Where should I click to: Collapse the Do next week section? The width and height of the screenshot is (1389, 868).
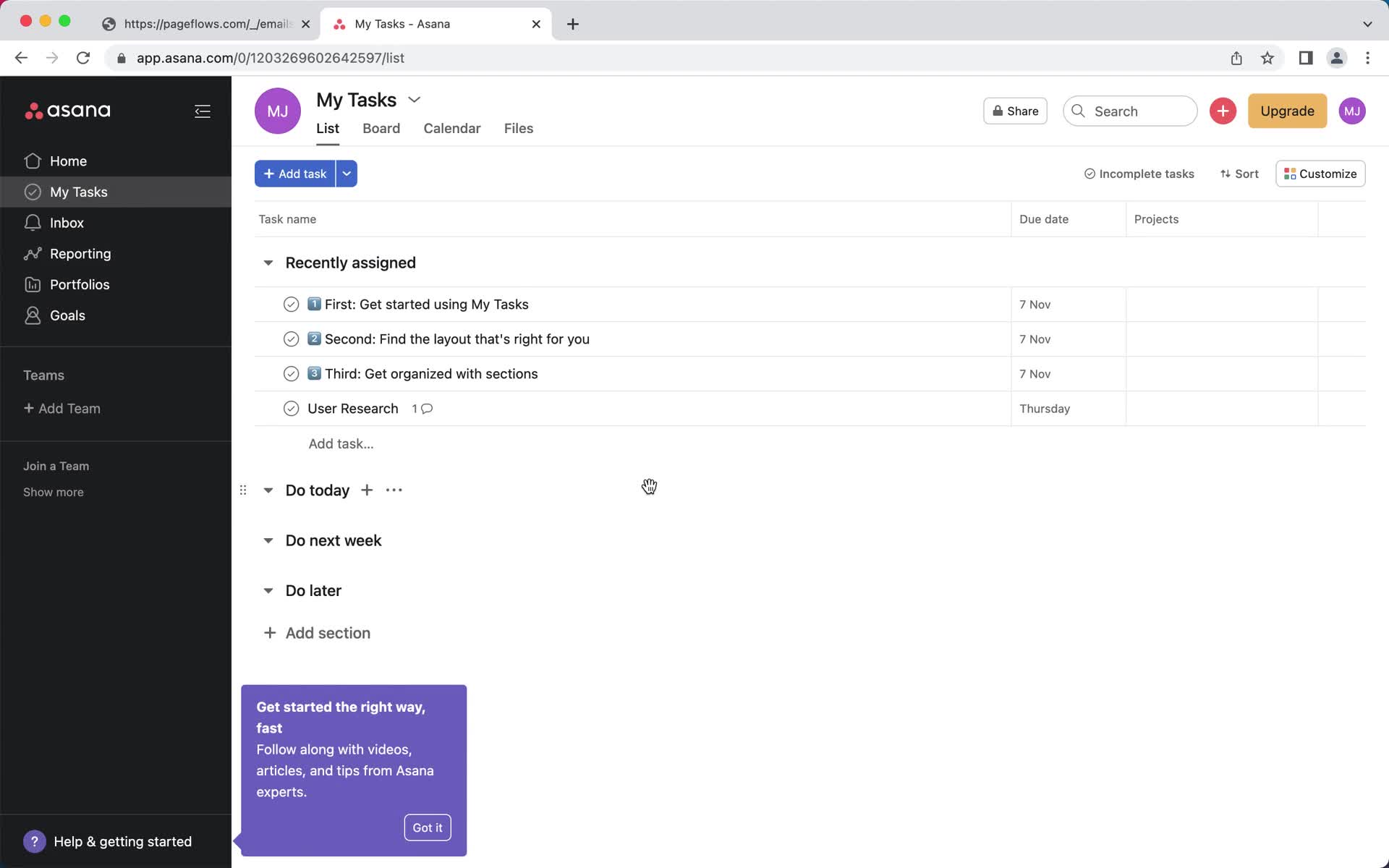coord(268,540)
